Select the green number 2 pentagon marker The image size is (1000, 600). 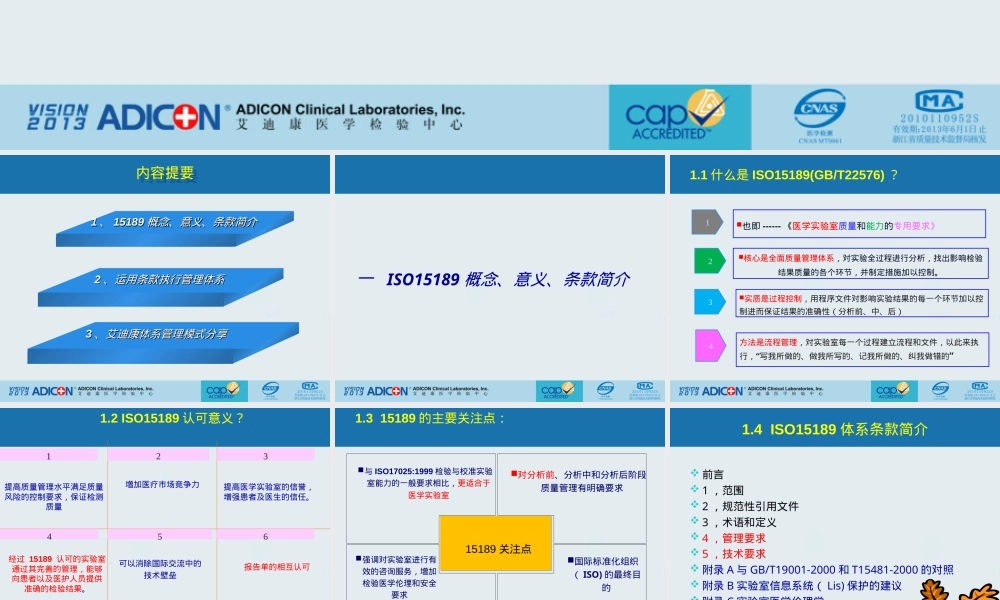click(x=709, y=261)
